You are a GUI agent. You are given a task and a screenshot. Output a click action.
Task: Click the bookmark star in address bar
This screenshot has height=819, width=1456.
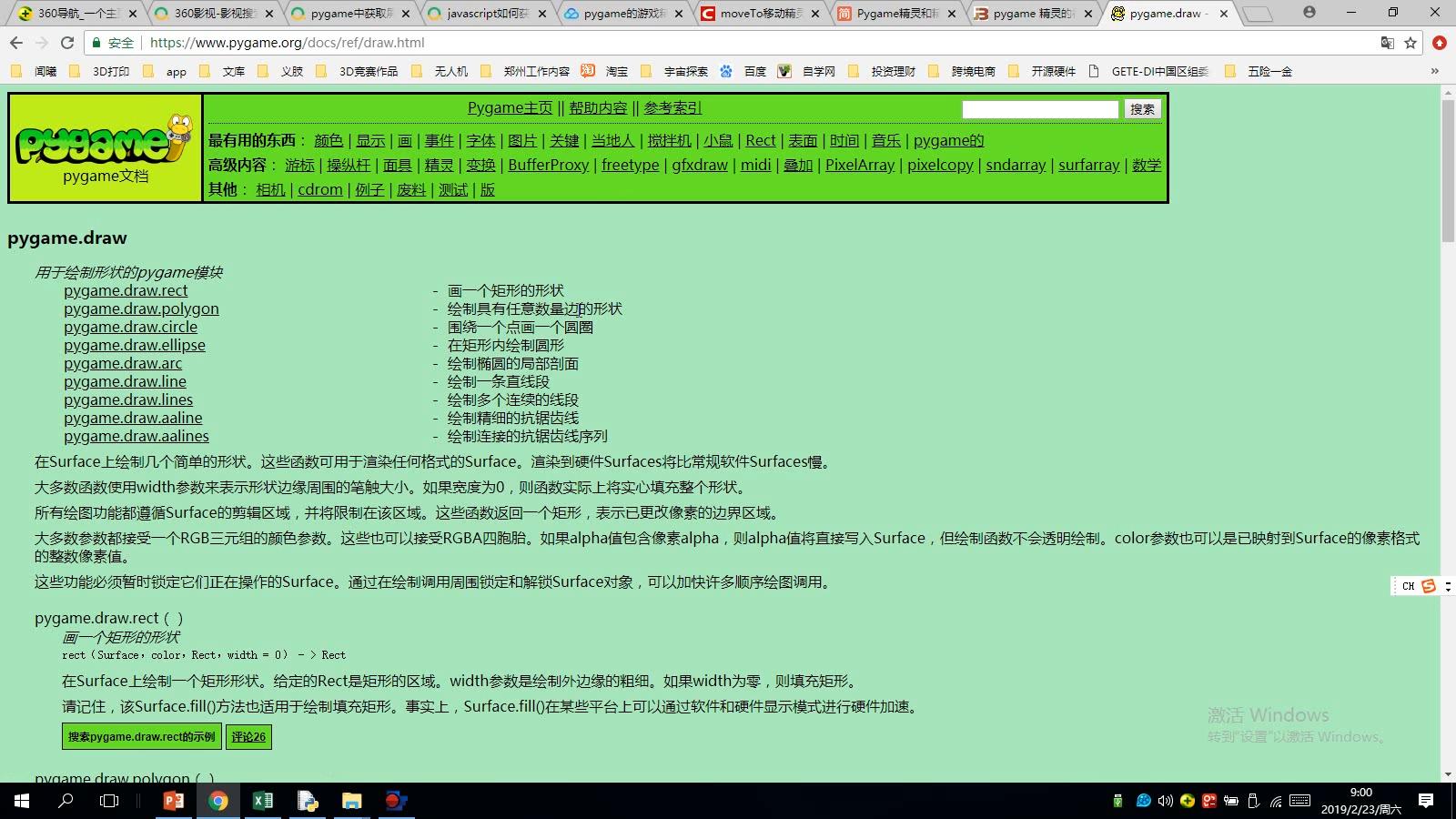point(1410,43)
